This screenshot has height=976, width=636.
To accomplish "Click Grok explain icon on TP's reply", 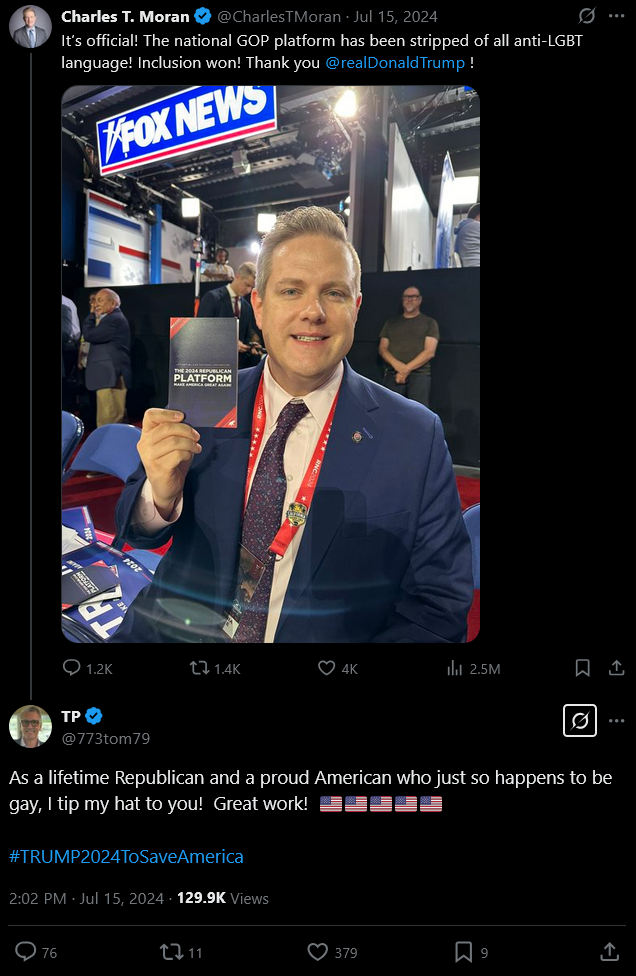I will 580,721.
